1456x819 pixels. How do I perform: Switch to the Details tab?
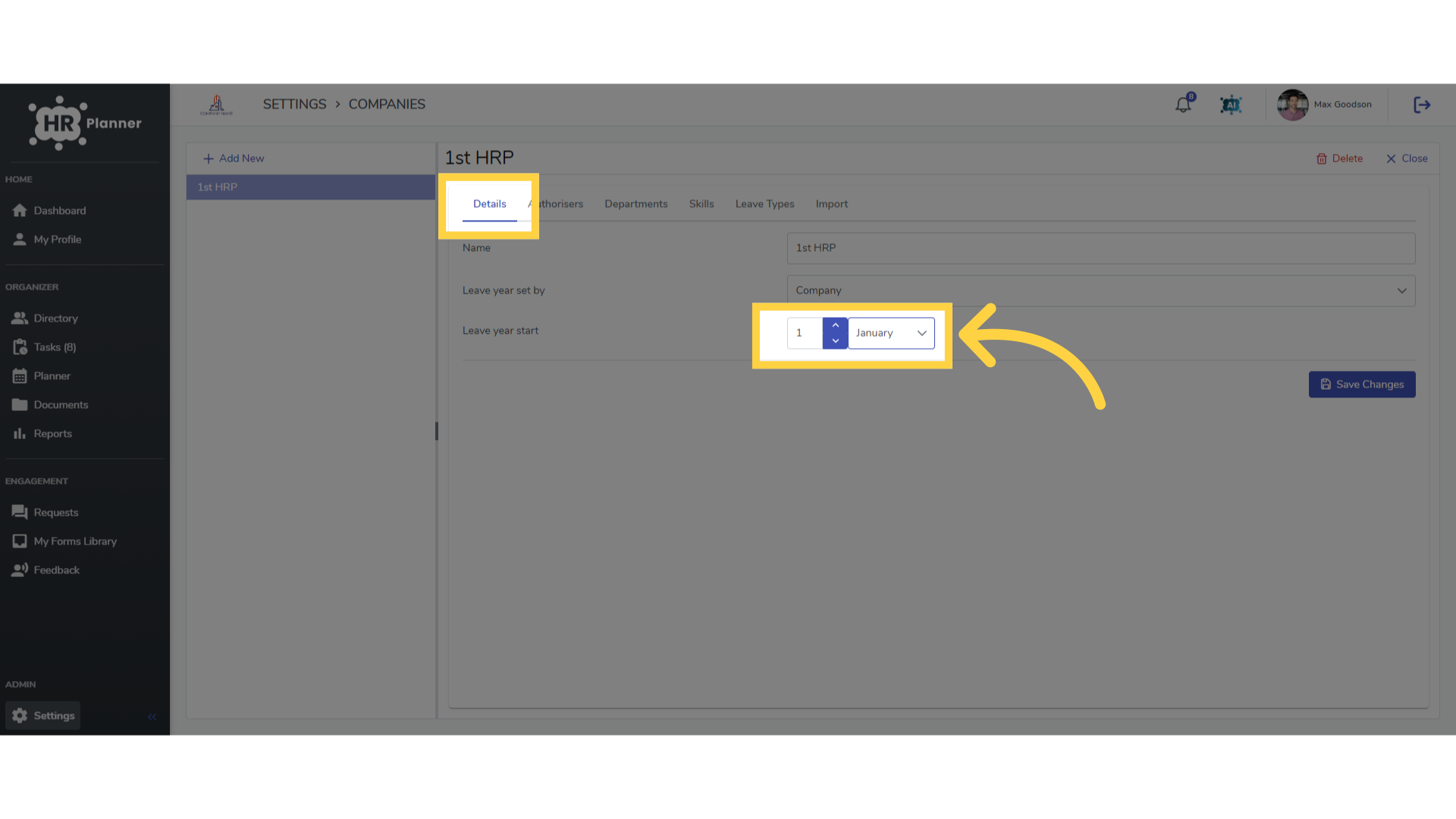pos(490,204)
